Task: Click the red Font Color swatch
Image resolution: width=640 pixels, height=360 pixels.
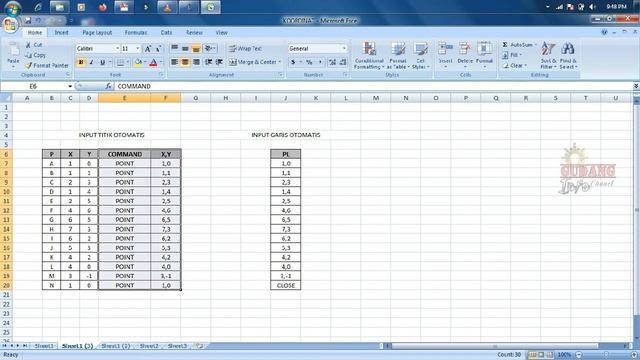Action: click(x=153, y=62)
